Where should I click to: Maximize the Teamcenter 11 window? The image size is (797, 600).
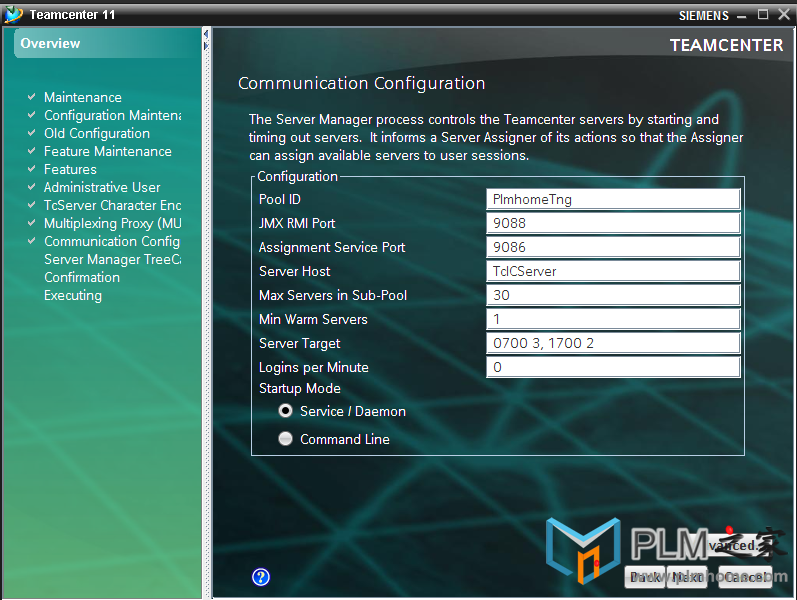click(x=763, y=15)
